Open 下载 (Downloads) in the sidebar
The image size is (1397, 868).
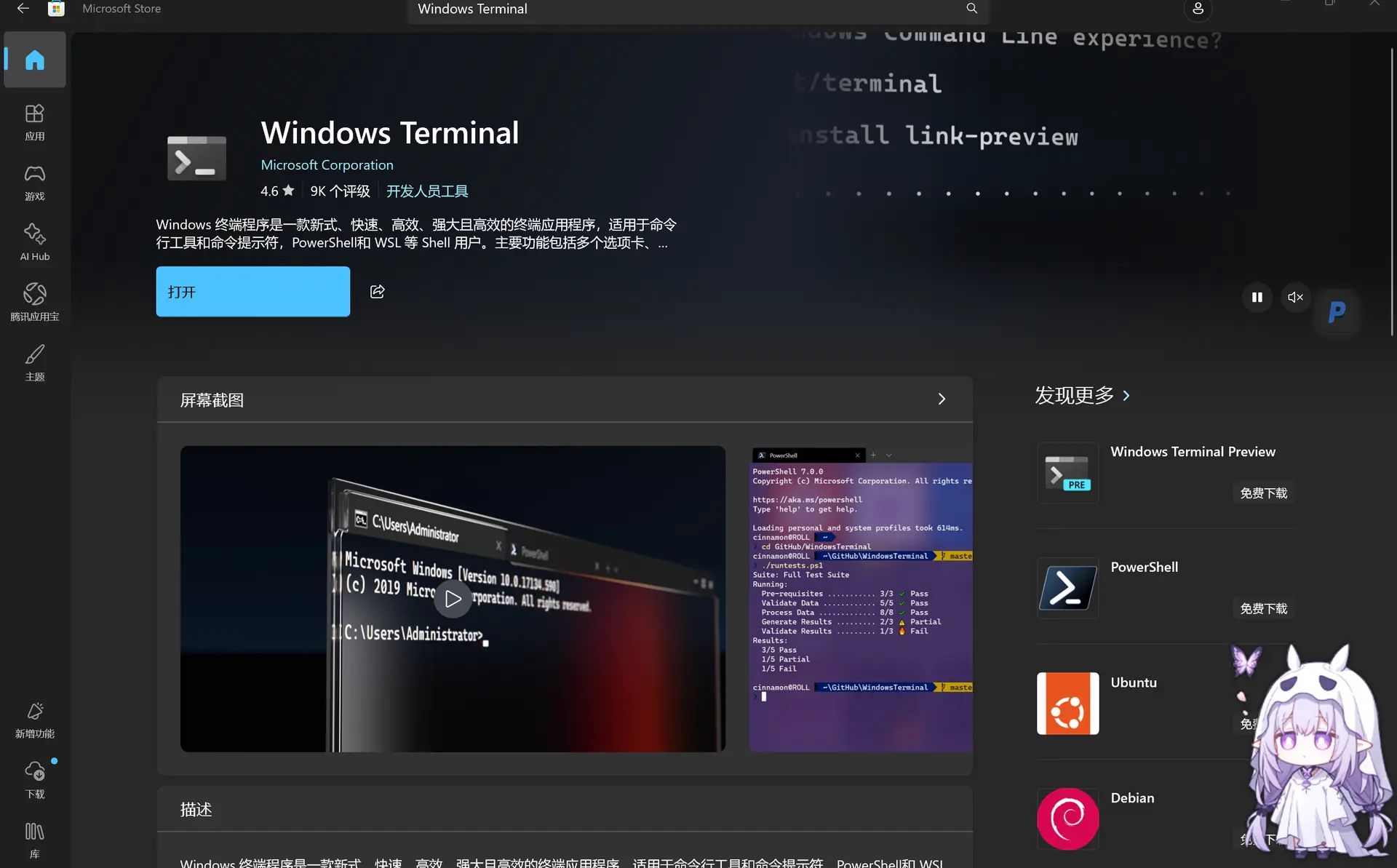click(x=35, y=780)
